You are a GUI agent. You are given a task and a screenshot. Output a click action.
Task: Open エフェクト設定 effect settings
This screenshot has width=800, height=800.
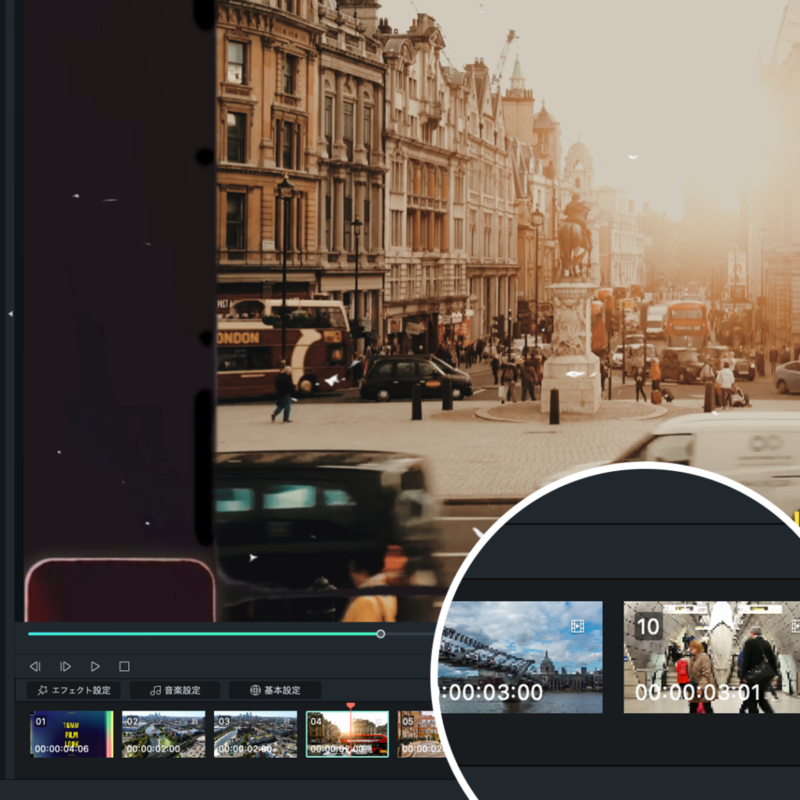(x=74, y=690)
